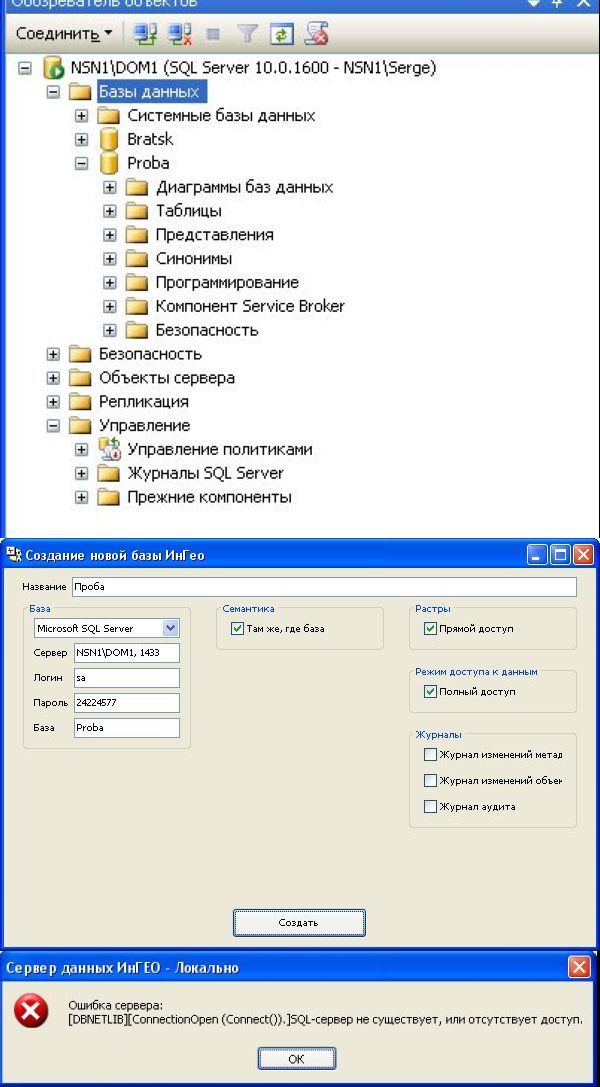The image size is (600, 1087).
Task: Click the Filter funnel toolbar icon
Action: click(248, 33)
